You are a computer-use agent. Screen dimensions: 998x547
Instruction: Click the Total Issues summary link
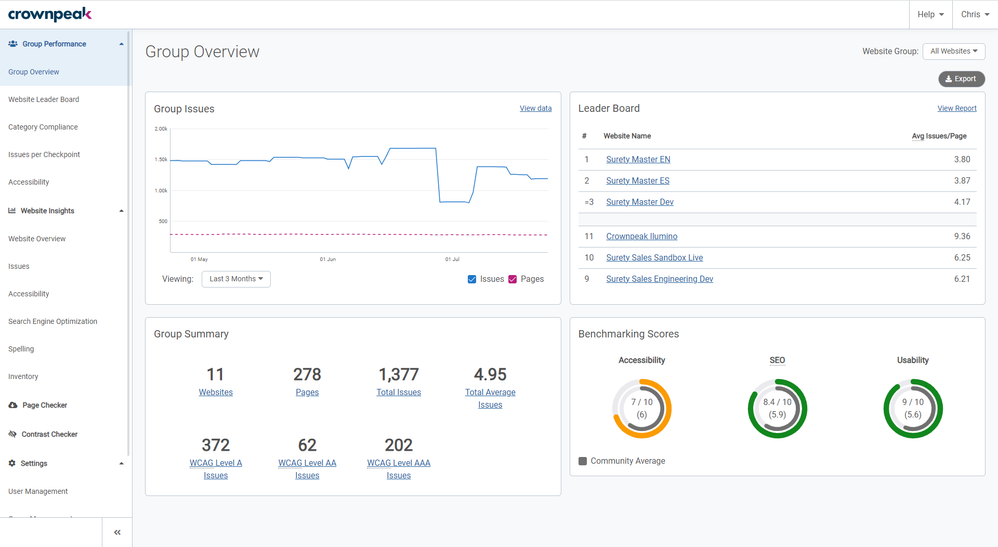[398, 392]
